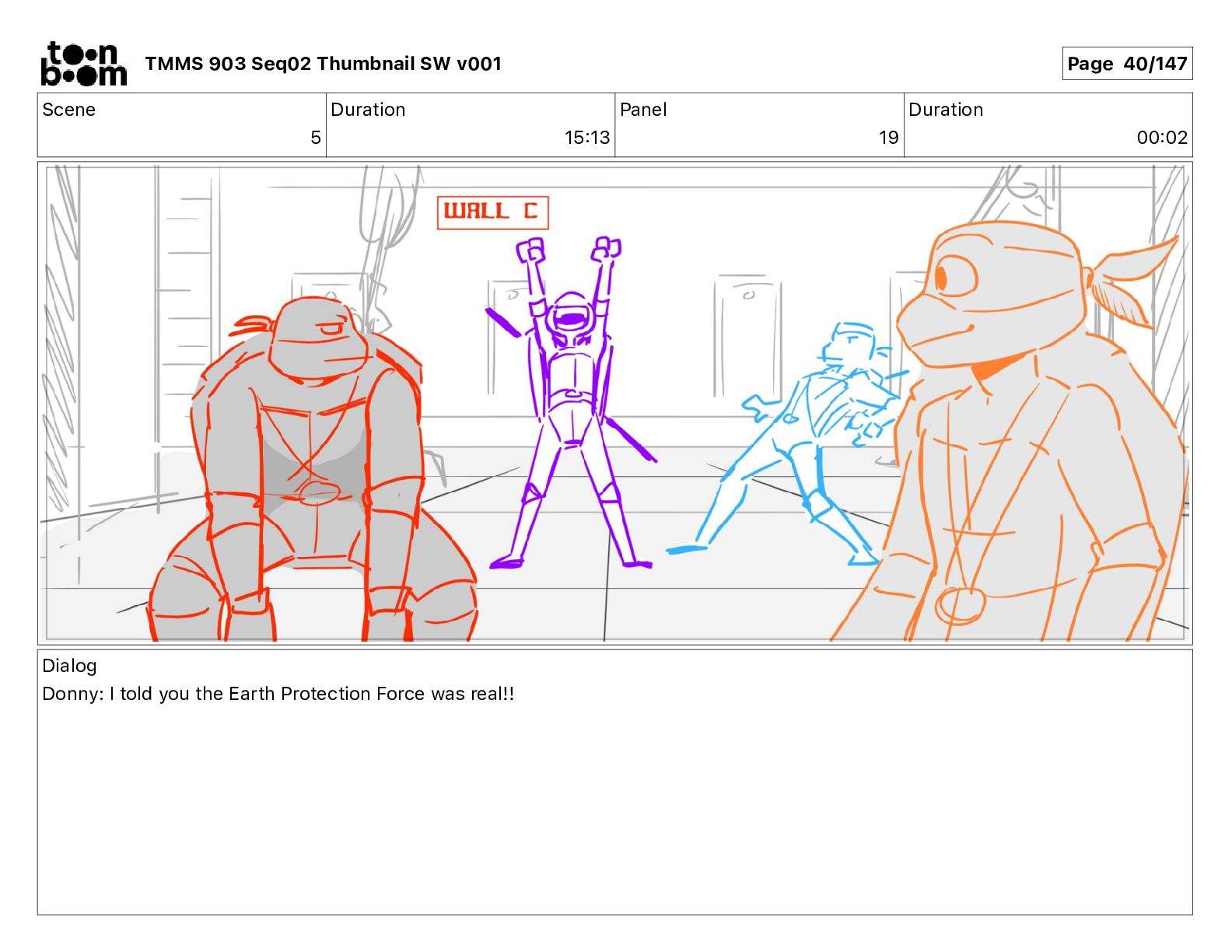Screen dimensions: 1232x952
Task: Select the panel number '19'
Action: click(x=888, y=138)
